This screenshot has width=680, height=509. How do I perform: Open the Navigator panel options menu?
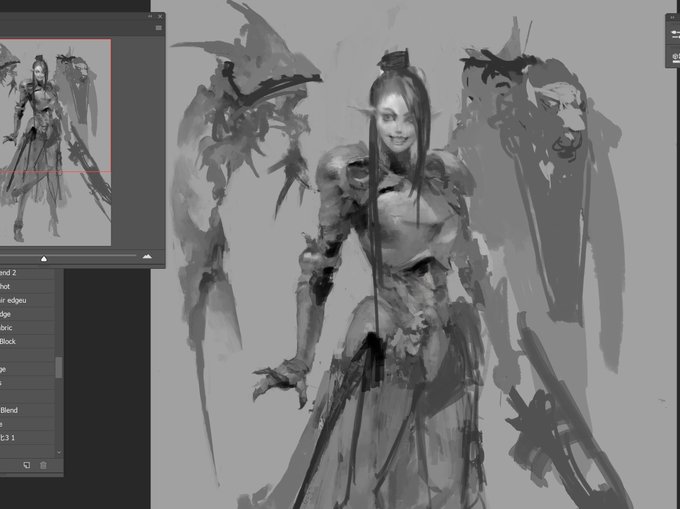click(159, 28)
